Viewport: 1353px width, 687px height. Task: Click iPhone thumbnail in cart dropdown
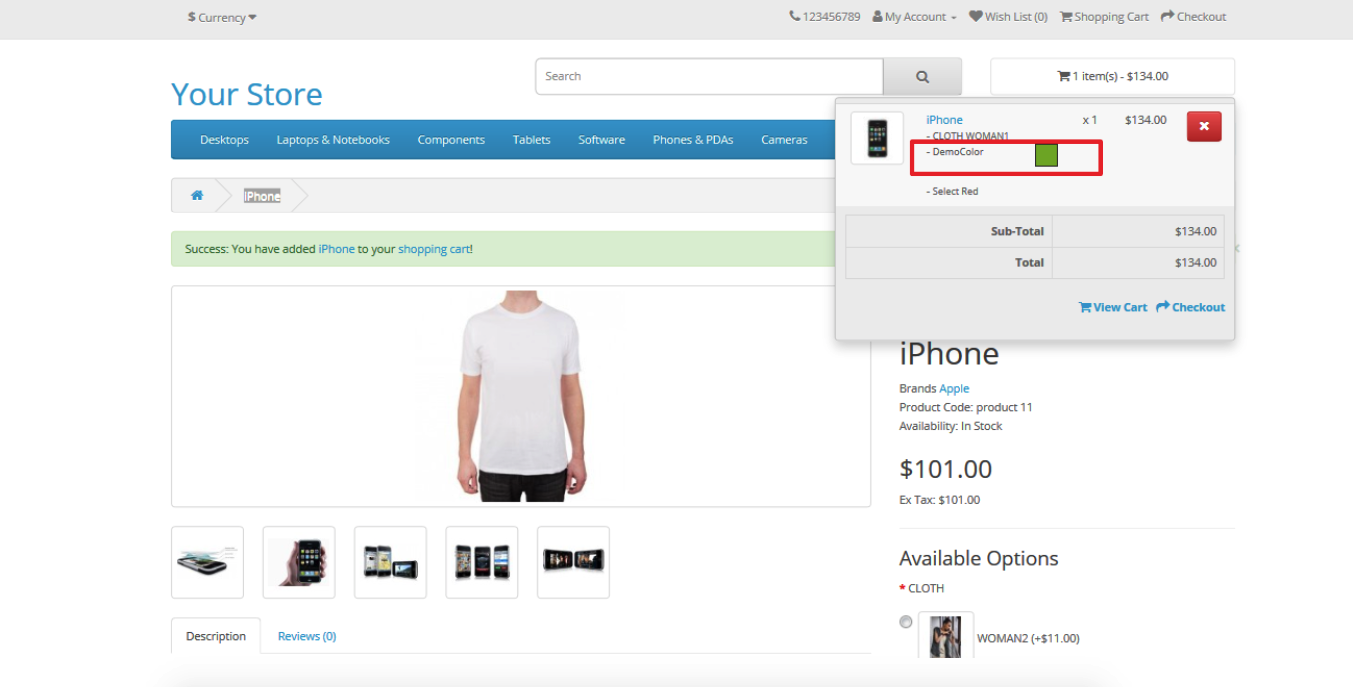(877, 138)
